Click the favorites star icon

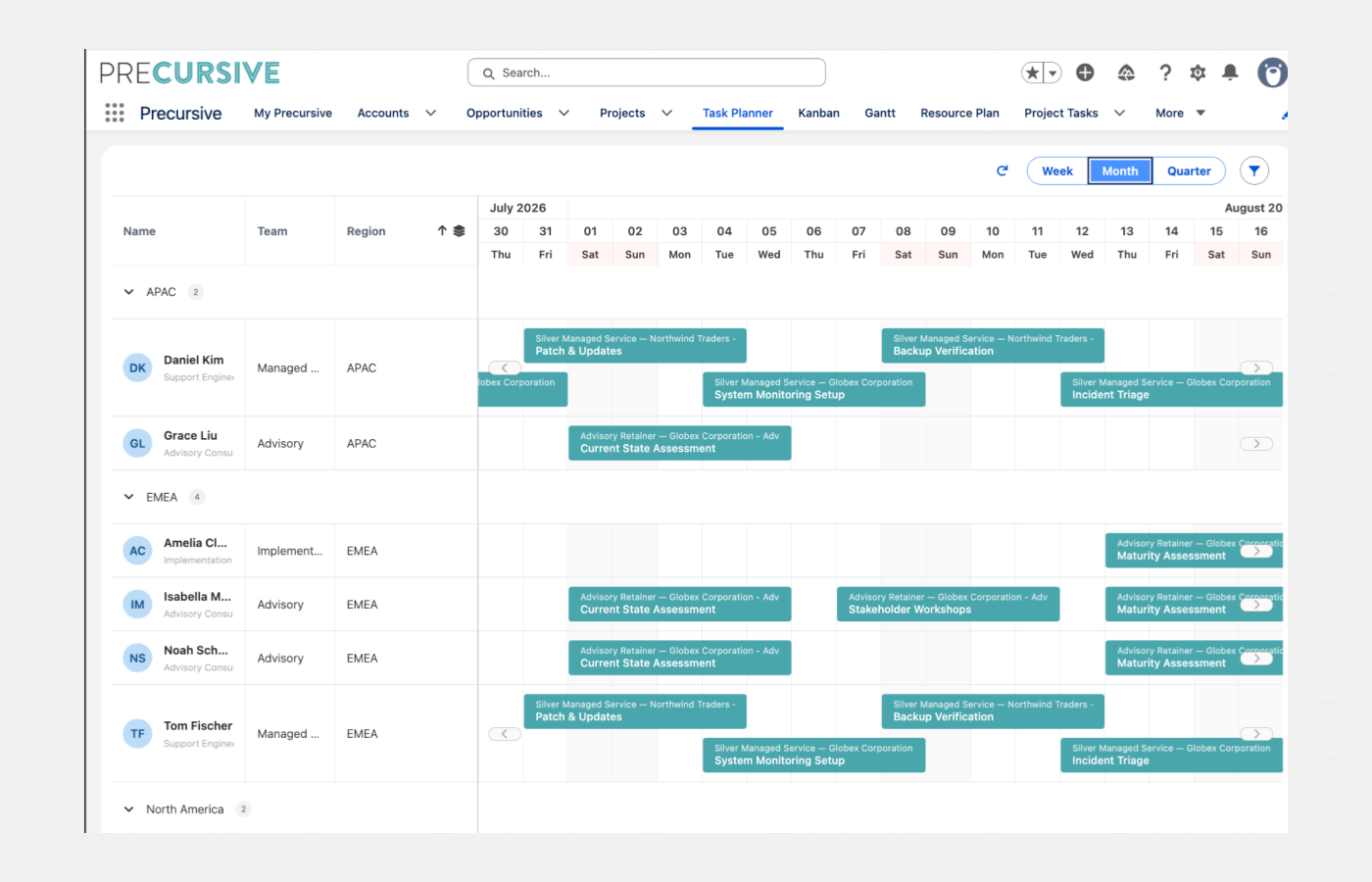(x=1033, y=73)
